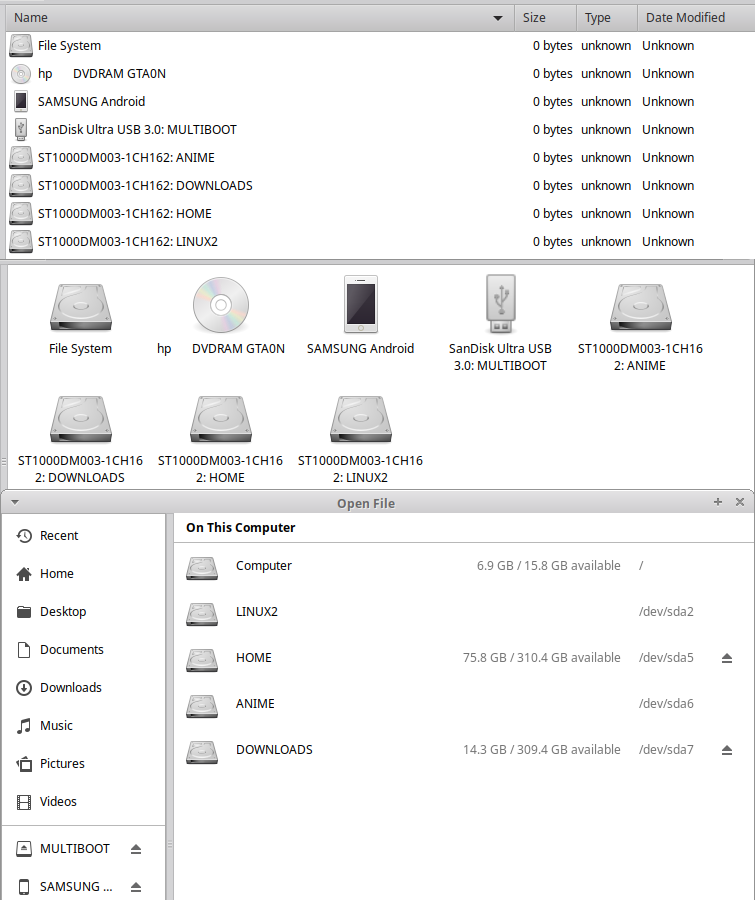Image resolution: width=755 pixels, height=900 pixels.
Task: Open the ANIME drive icon in icon view
Action: [640, 305]
